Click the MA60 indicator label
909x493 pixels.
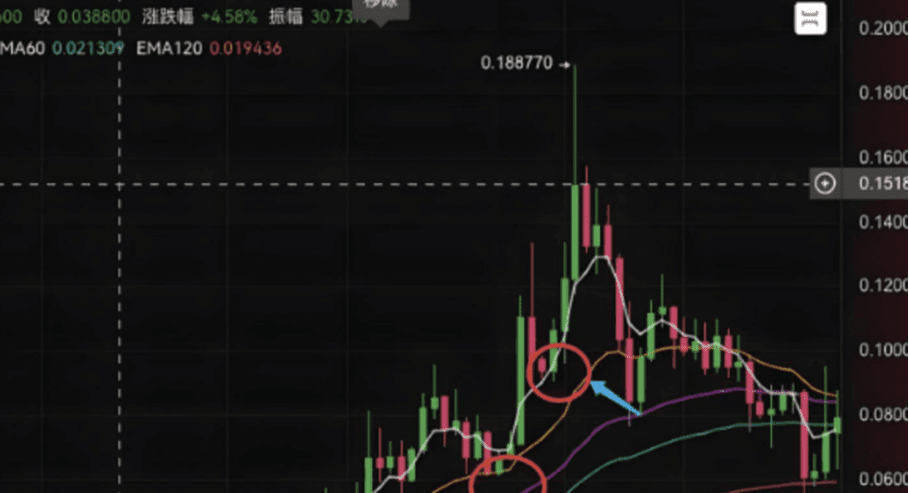pyautogui.click(x=22, y=48)
